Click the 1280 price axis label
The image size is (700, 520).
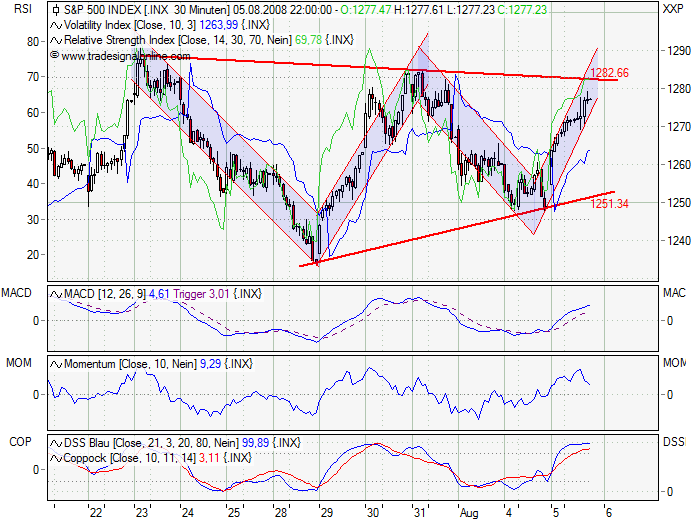click(x=679, y=89)
